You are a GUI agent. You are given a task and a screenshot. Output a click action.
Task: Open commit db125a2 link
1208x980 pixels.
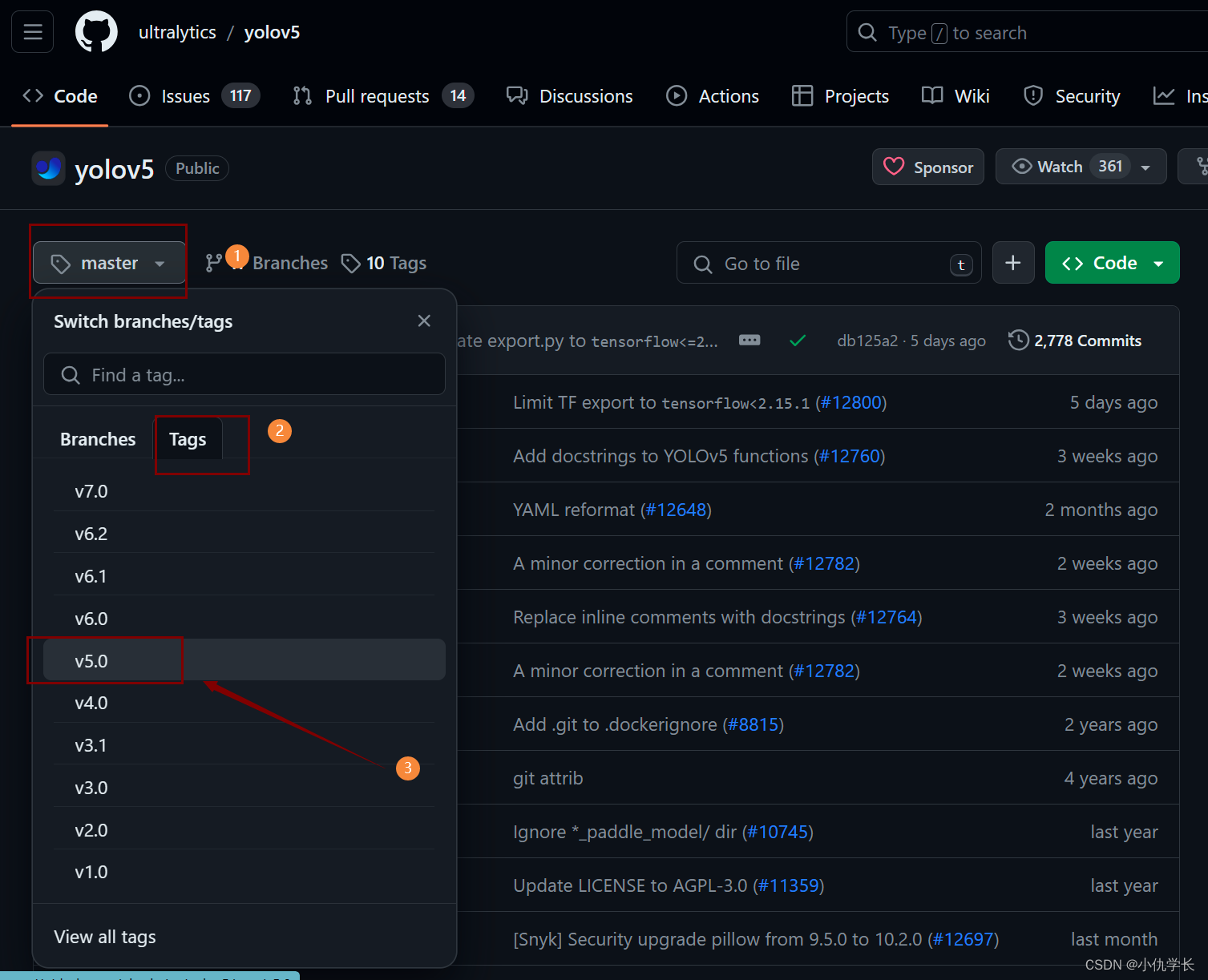coord(867,341)
